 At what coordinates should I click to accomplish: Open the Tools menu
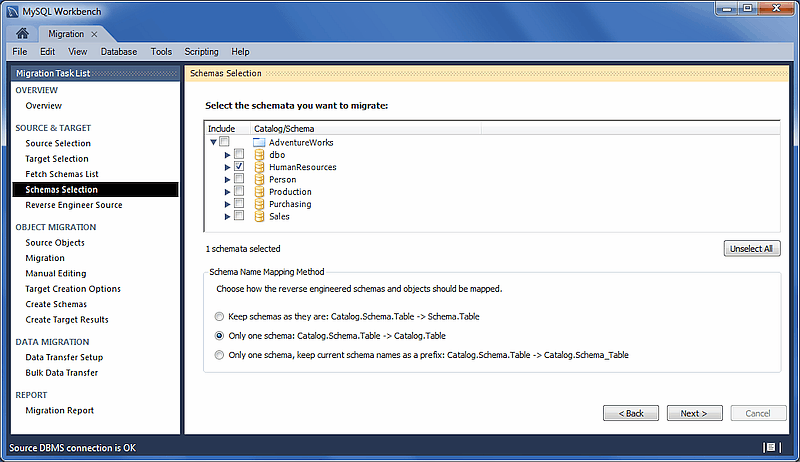[161, 52]
